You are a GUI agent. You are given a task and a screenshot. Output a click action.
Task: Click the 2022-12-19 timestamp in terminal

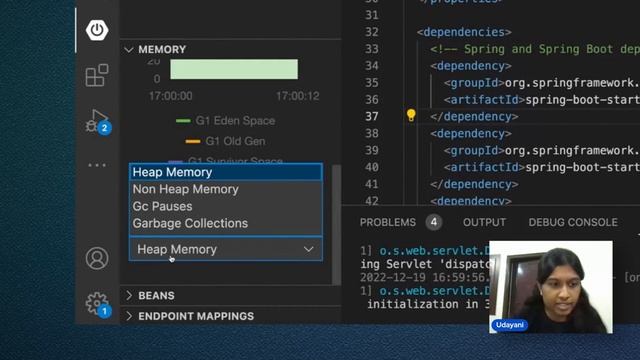[x=424, y=278]
